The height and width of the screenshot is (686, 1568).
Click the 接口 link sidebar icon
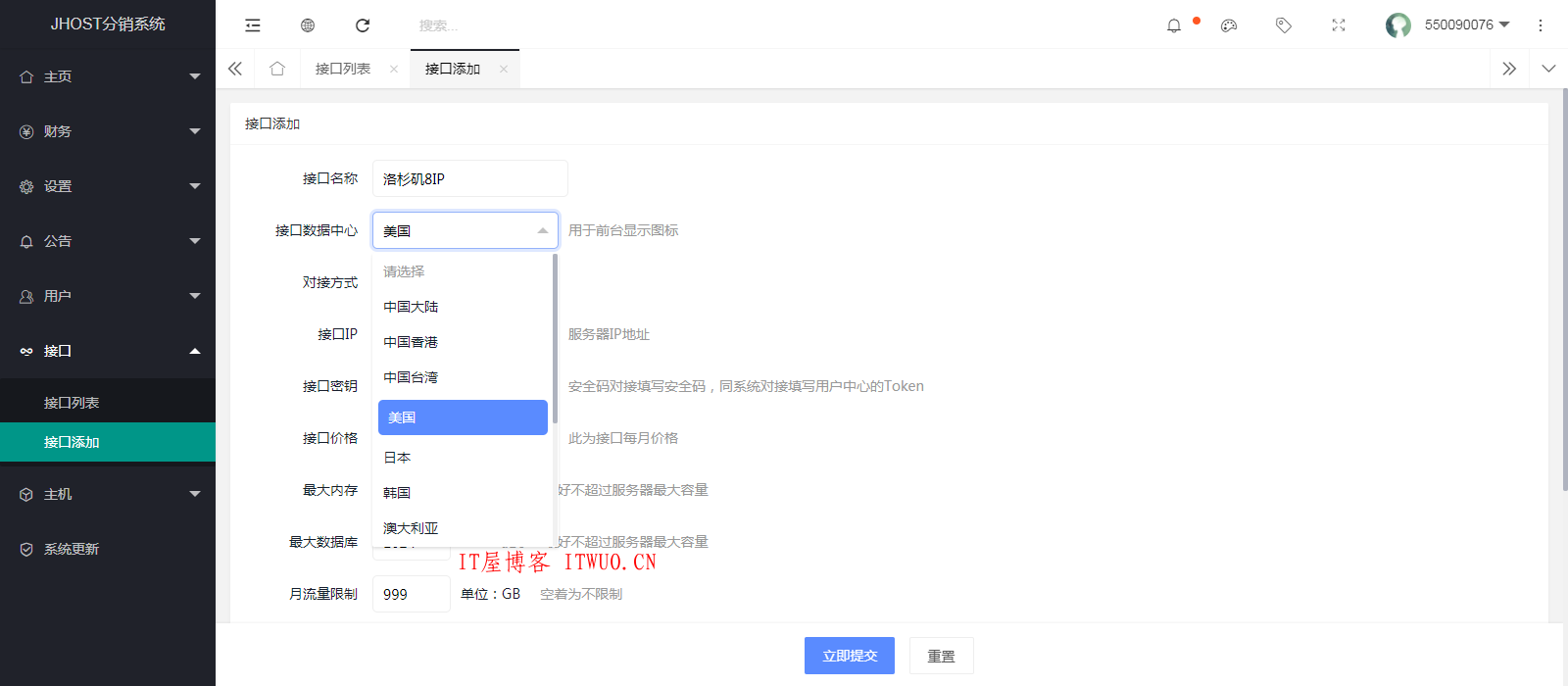click(x=26, y=351)
